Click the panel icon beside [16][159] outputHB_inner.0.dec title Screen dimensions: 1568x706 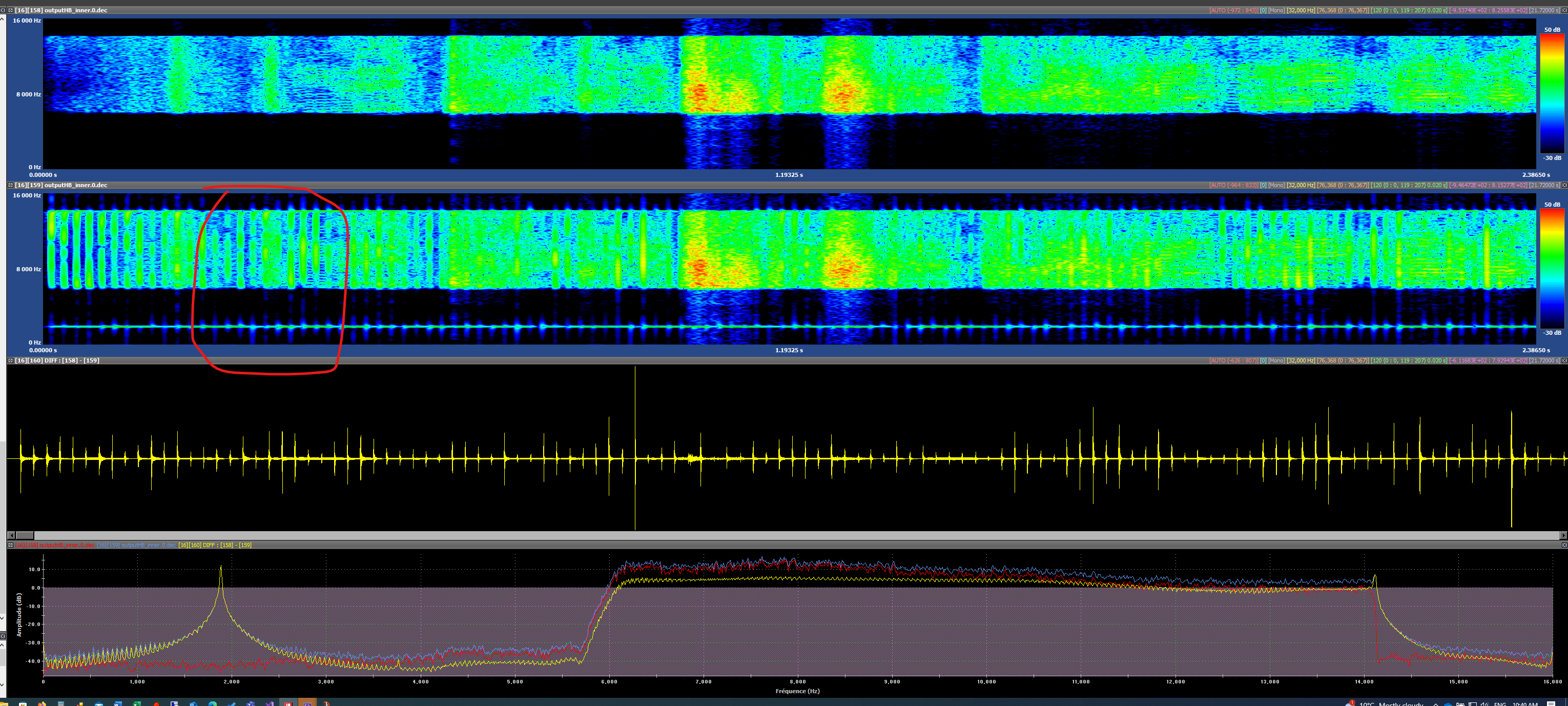click(10, 185)
